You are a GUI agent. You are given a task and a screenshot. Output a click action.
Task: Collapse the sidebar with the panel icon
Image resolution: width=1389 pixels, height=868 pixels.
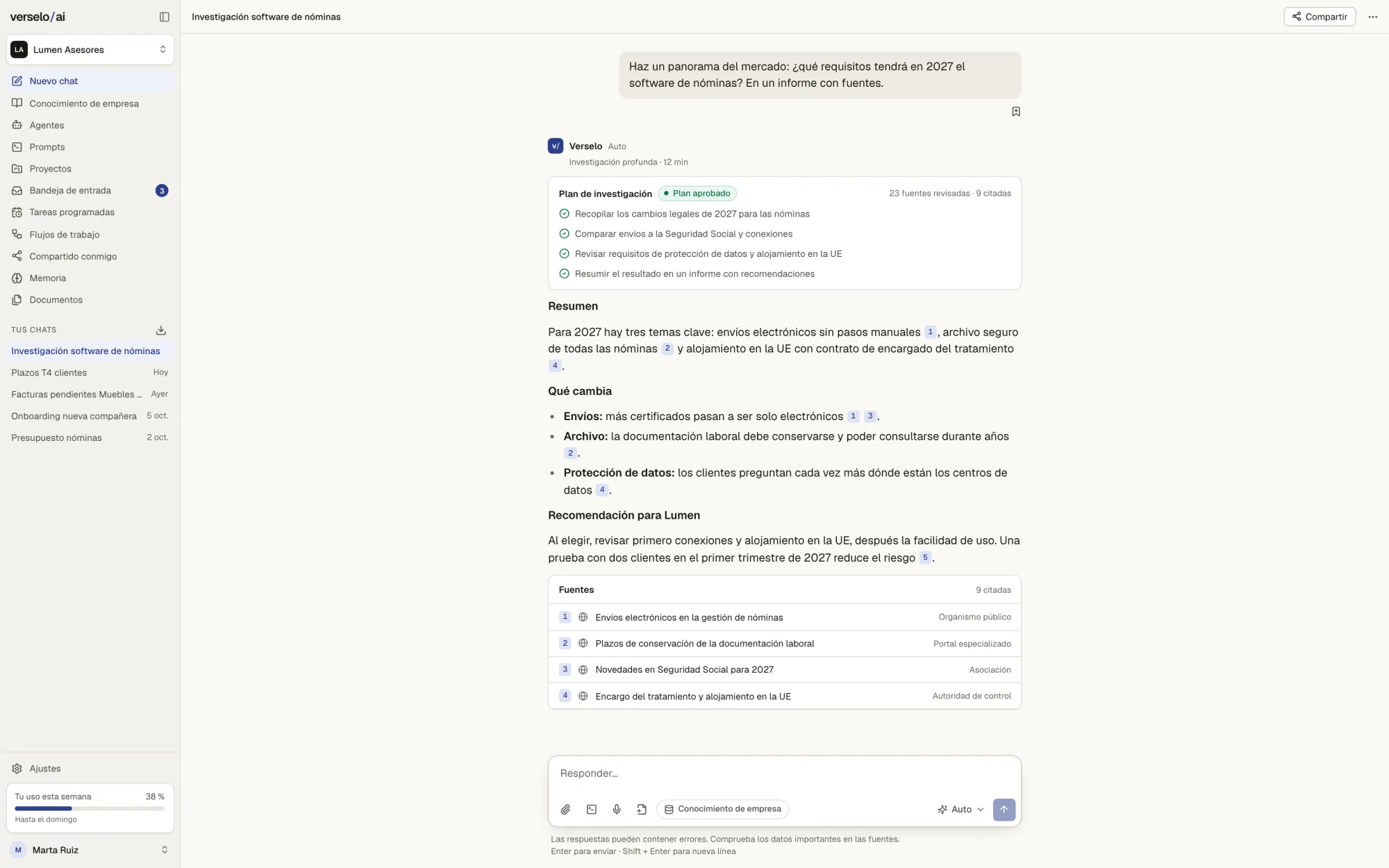(165, 17)
